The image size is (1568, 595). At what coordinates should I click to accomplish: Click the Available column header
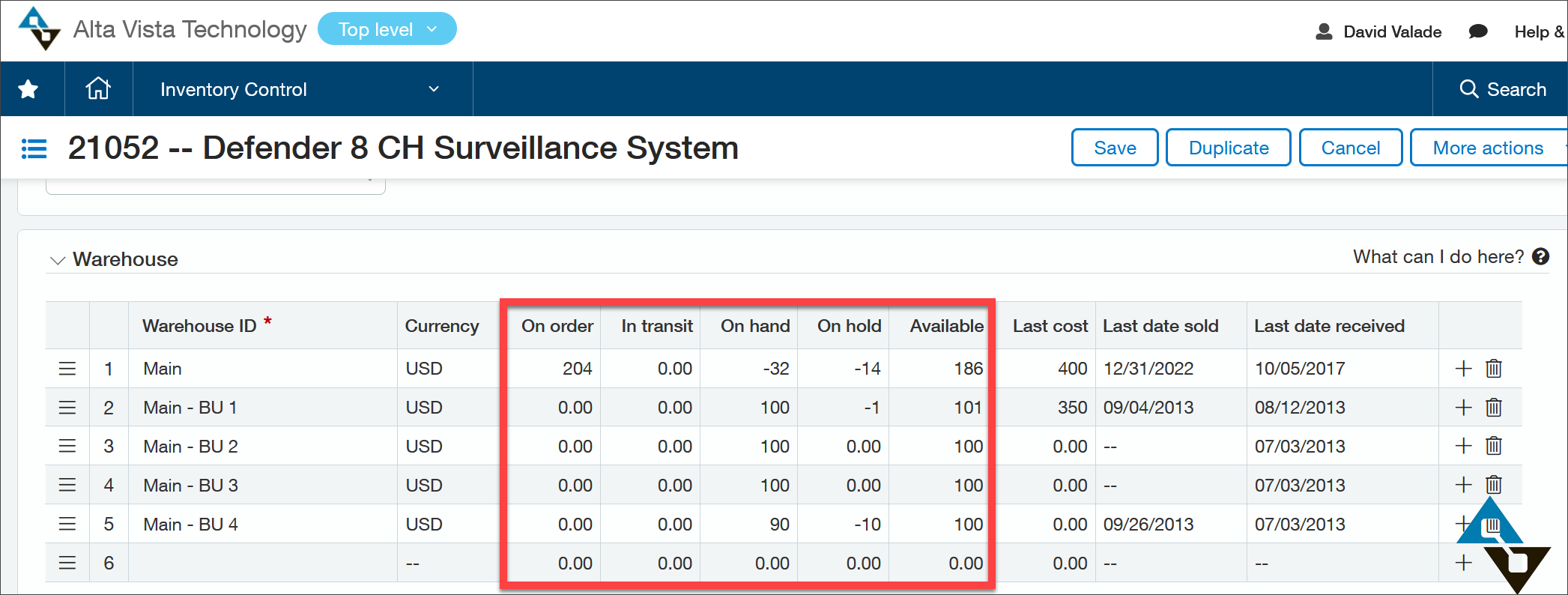pyautogui.click(x=947, y=326)
